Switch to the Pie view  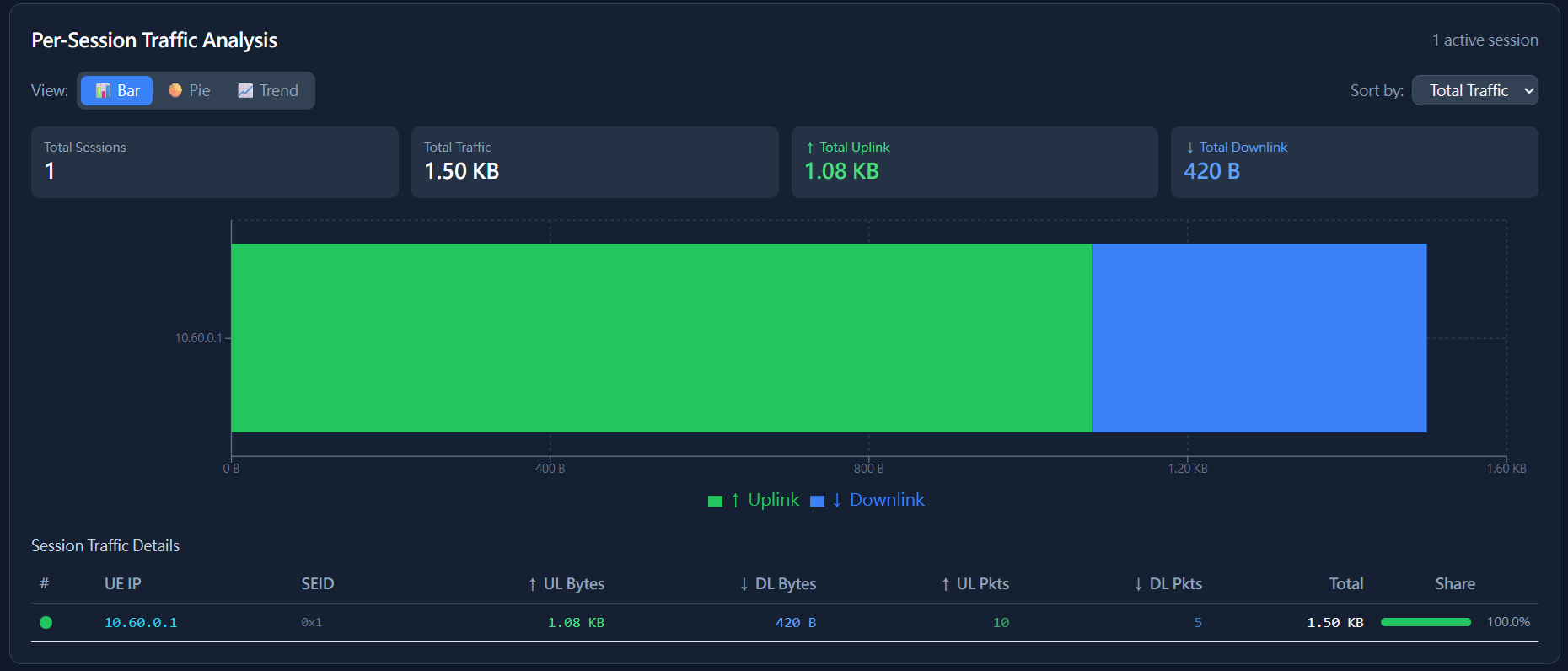(190, 90)
